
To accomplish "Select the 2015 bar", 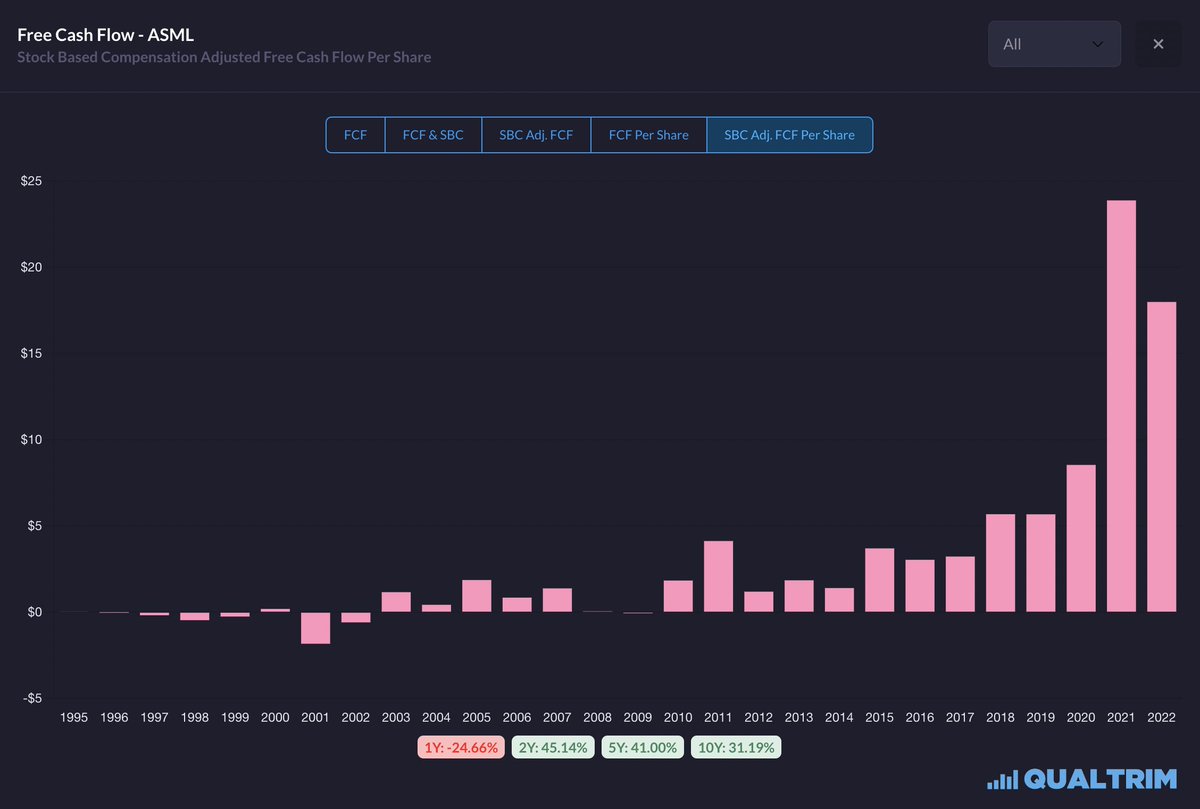I will click(x=880, y=580).
